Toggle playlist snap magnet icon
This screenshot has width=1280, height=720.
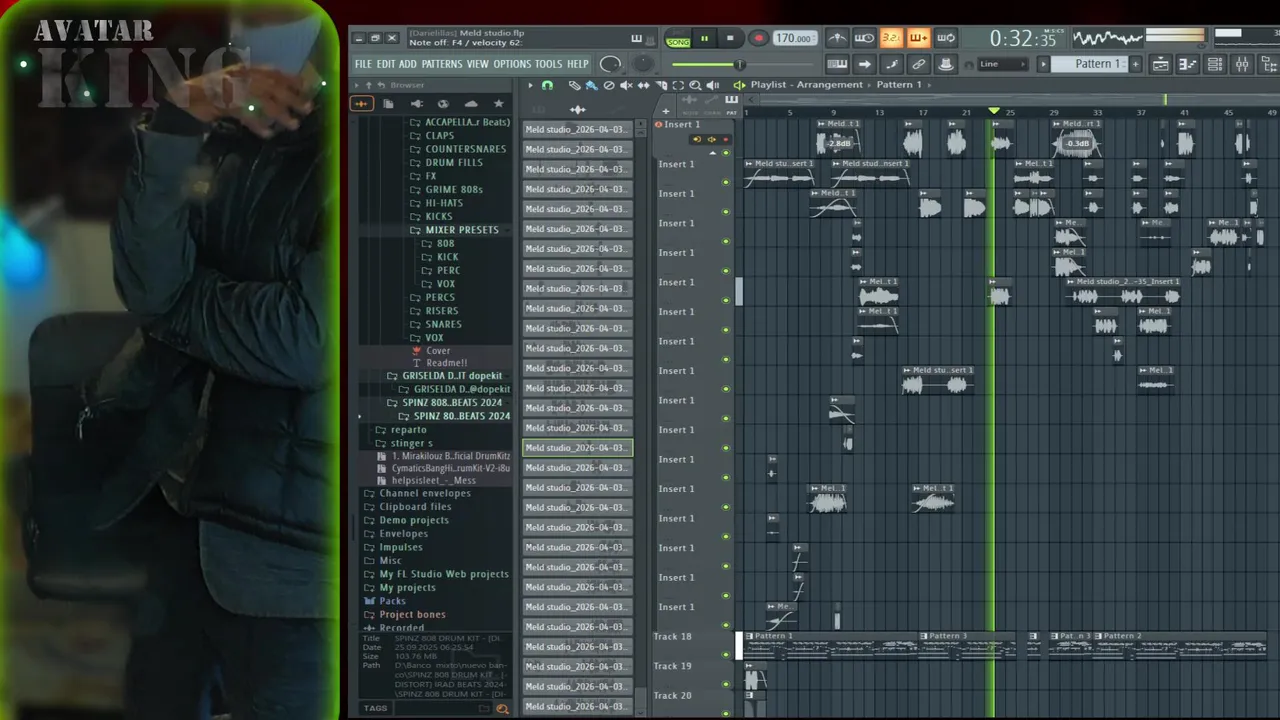(547, 85)
